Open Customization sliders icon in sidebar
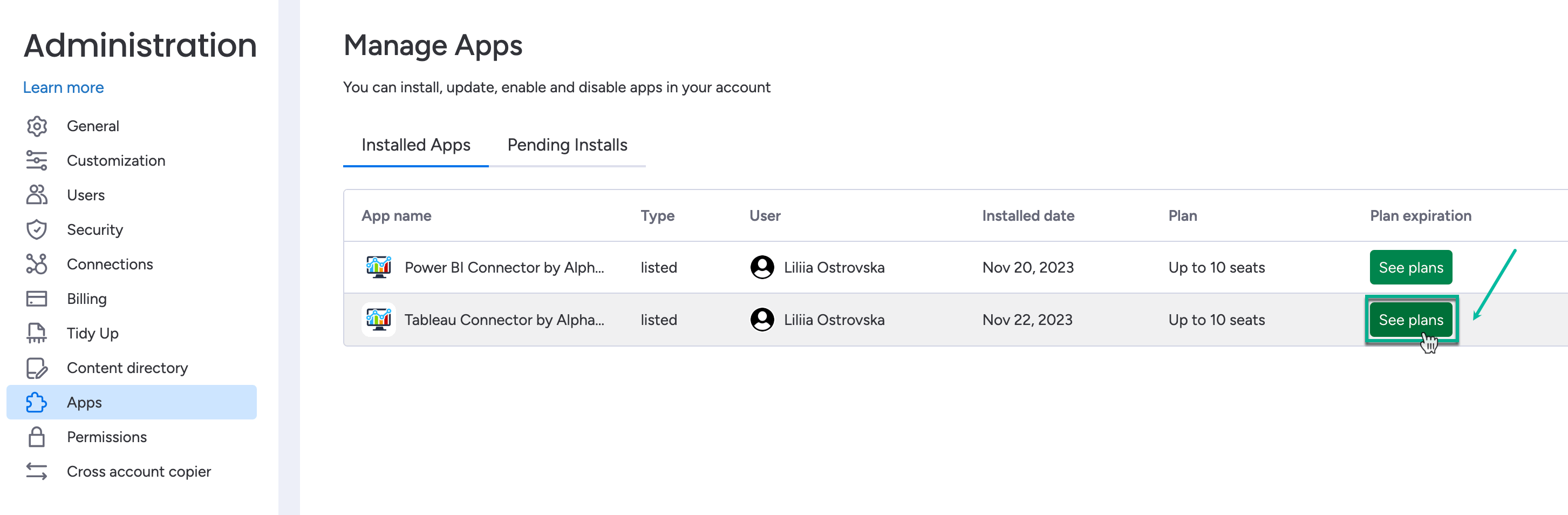Image resolution: width=1568 pixels, height=515 pixels. coord(37,161)
